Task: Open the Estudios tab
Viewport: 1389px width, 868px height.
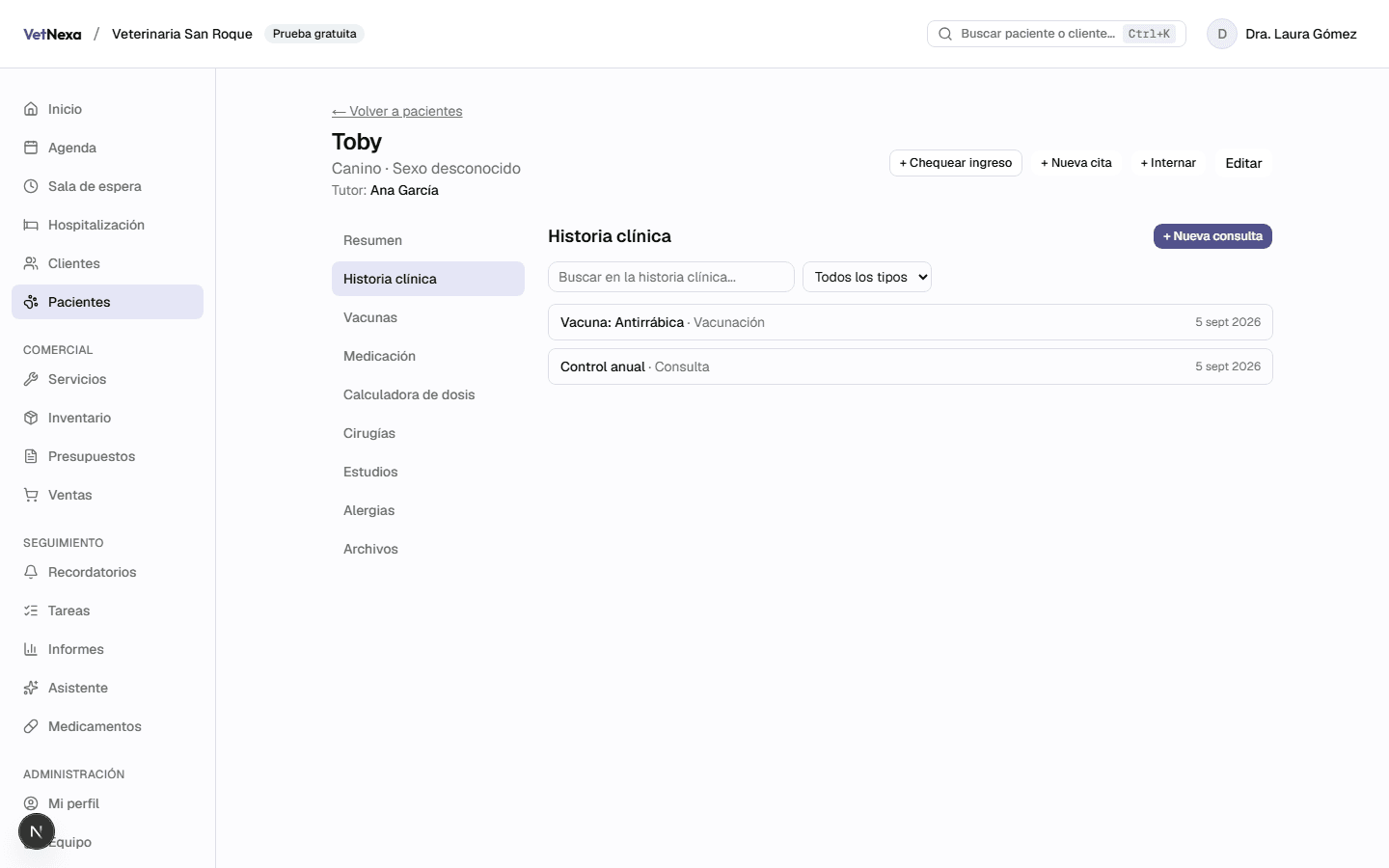Action: (x=428, y=472)
